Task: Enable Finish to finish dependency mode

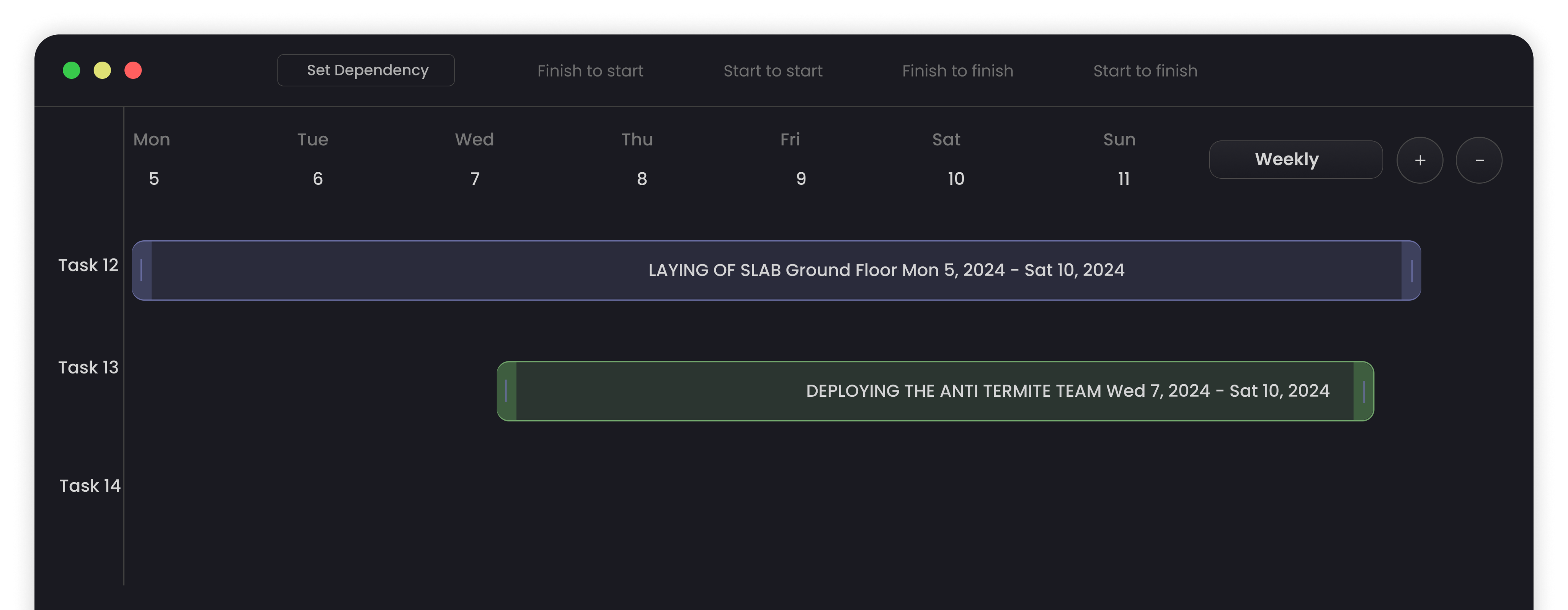Action: (957, 70)
